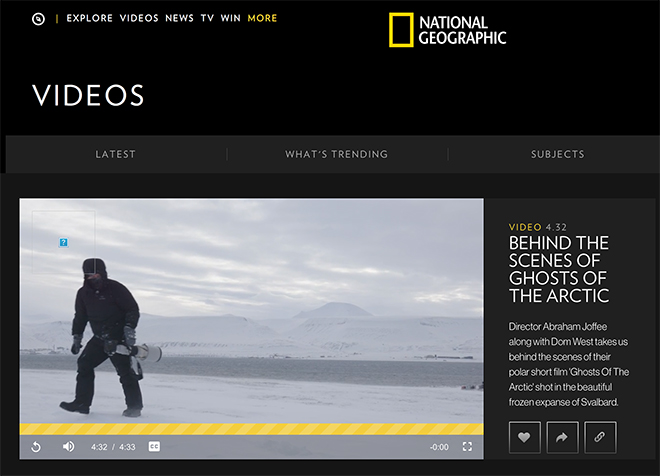Open the WIN navigation link

click(231, 18)
